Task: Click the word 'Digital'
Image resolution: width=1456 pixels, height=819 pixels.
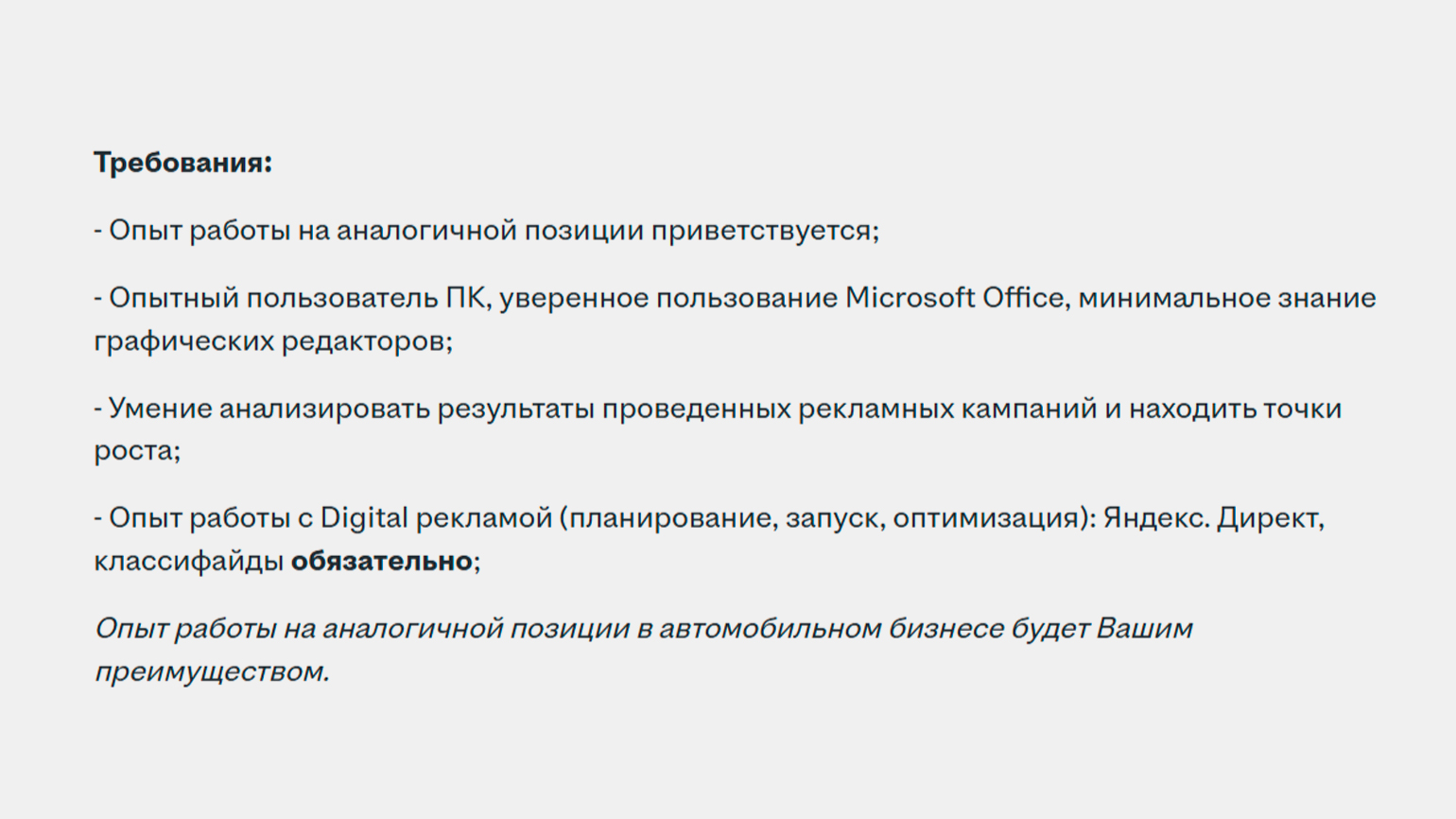Action: pos(364,518)
